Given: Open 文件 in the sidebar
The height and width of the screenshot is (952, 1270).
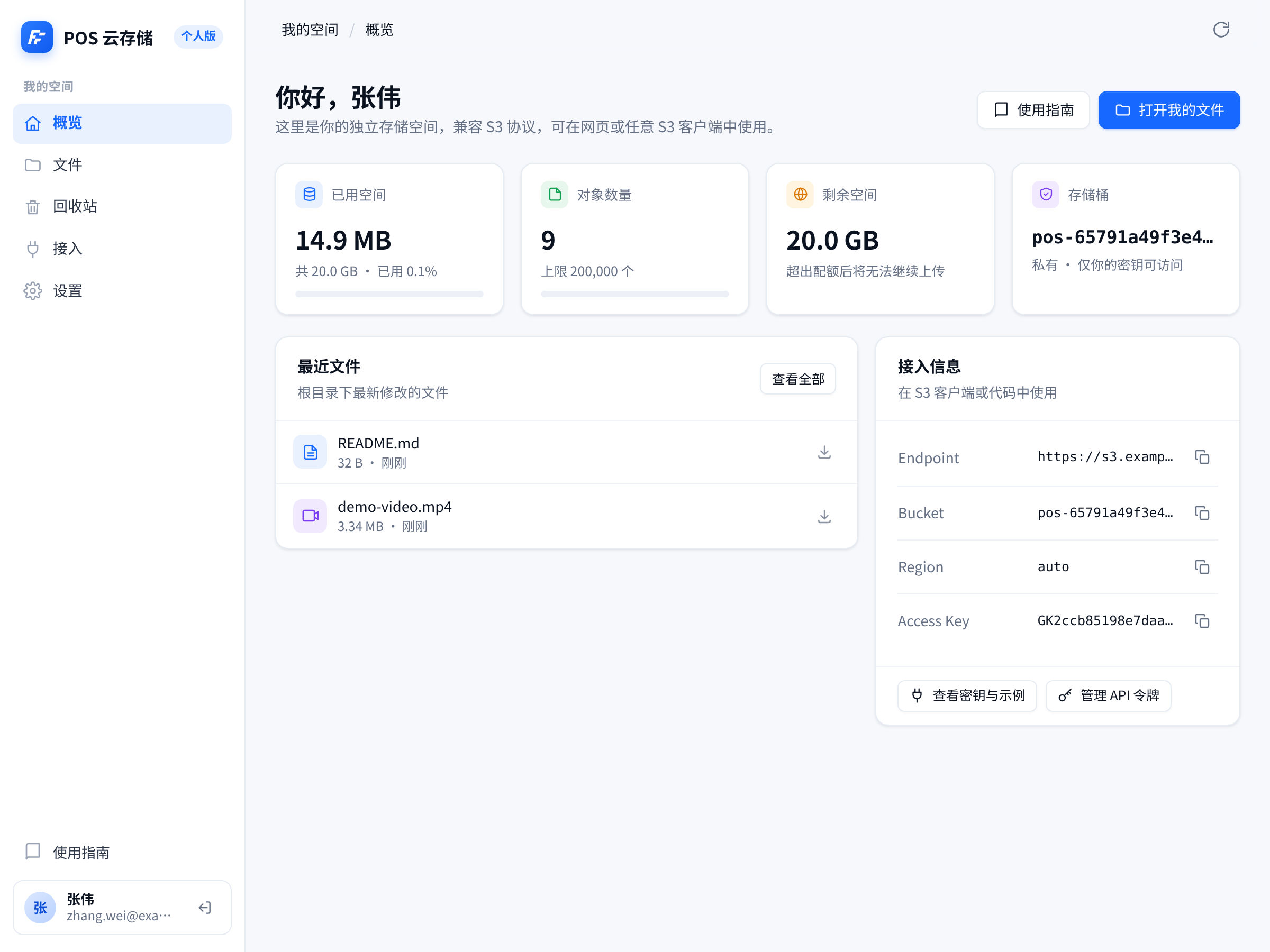Looking at the screenshot, I should click(x=122, y=165).
